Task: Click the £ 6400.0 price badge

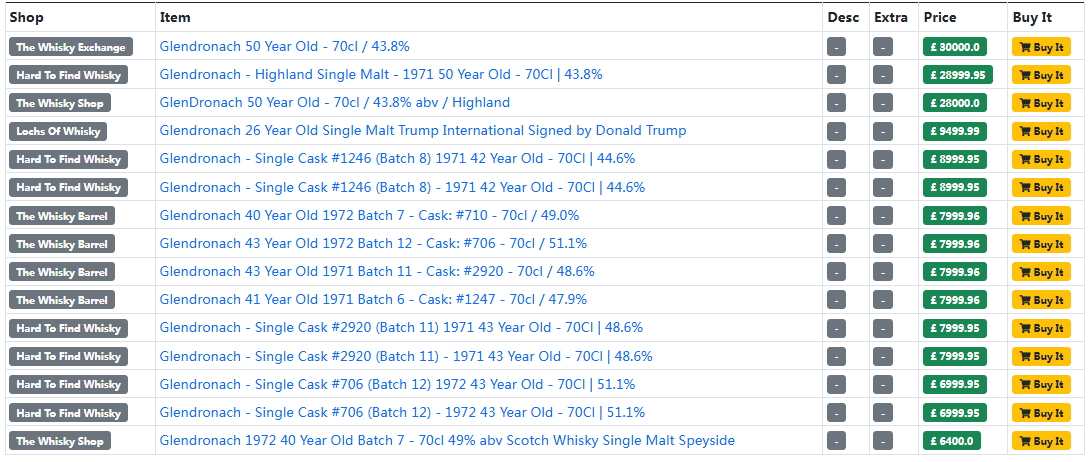Action: (x=952, y=441)
